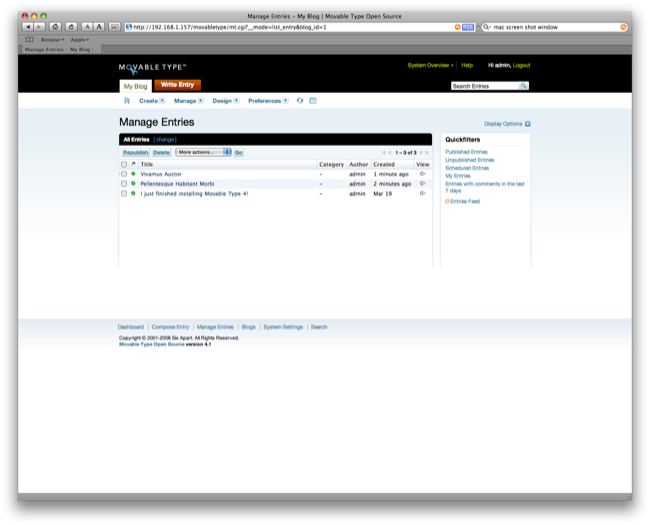Expand the Create menu arrow
This screenshot has height=525, width=650.
[162, 101]
